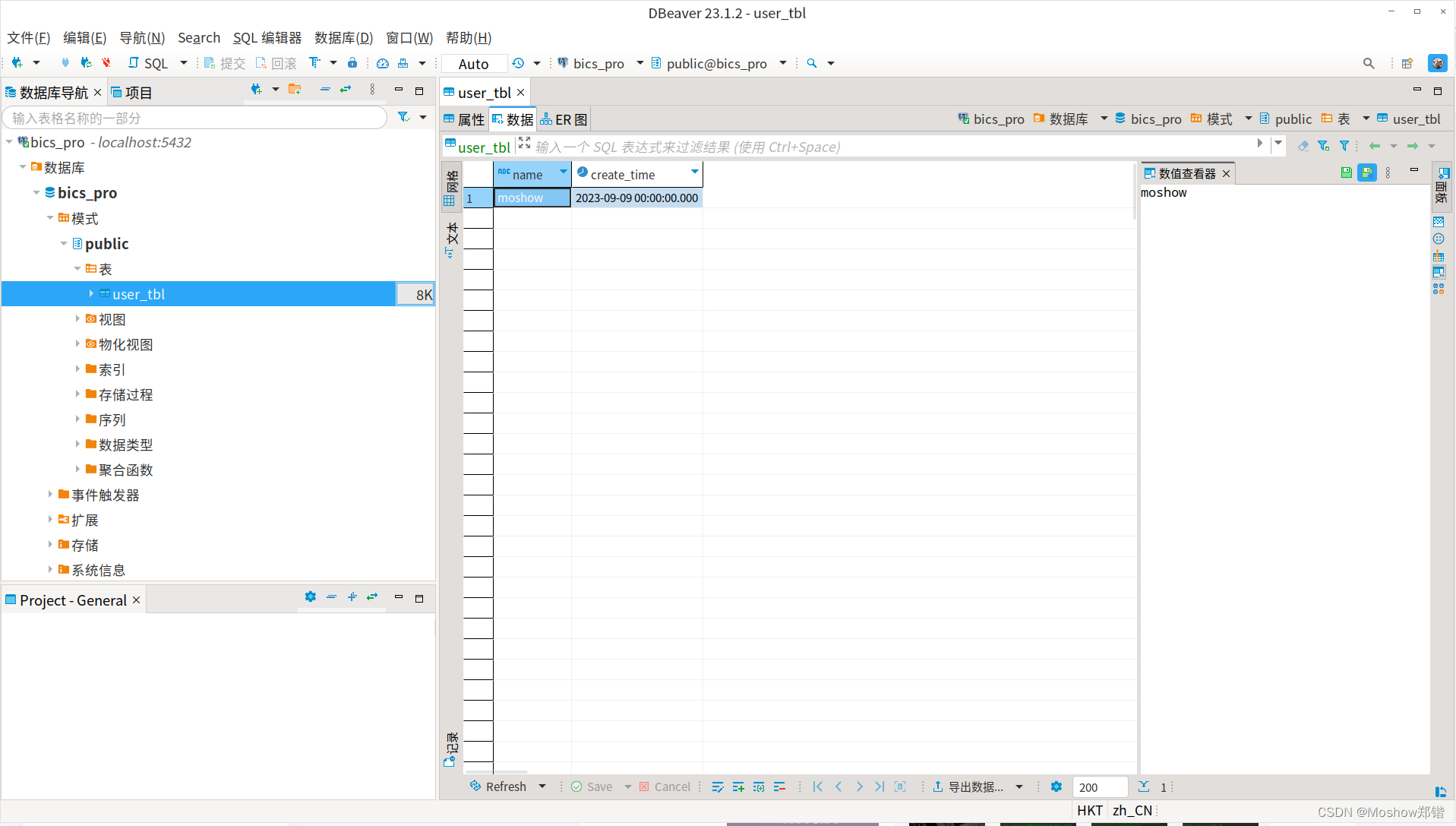Click the results settings gear icon
1456x826 pixels.
coord(1056,787)
